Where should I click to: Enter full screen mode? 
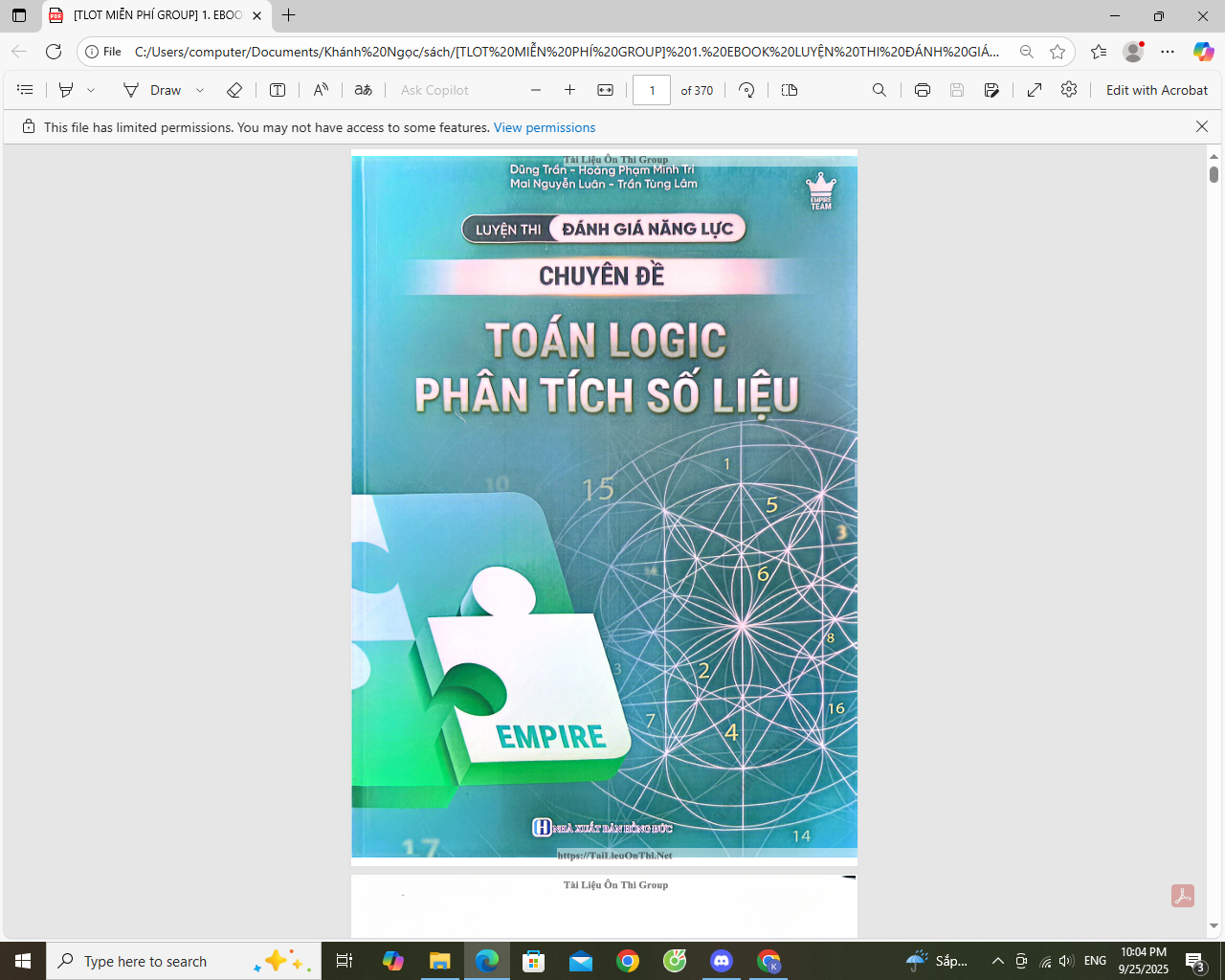pyautogui.click(x=1035, y=90)
